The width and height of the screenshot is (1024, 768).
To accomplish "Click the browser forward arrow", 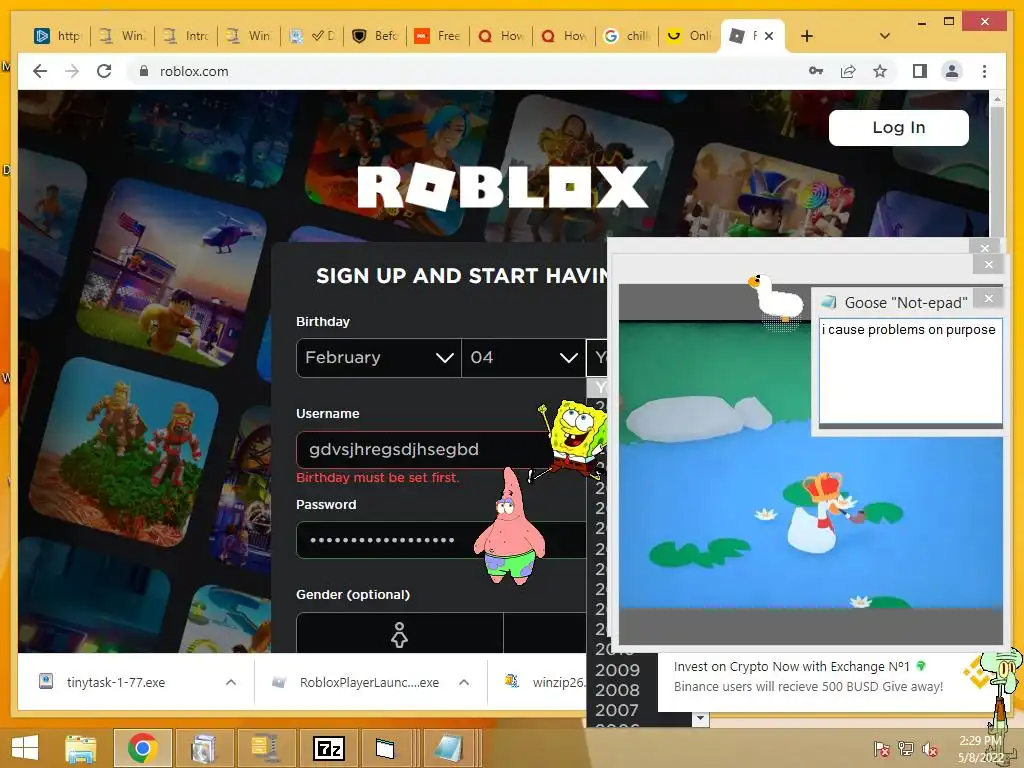I will pyautogui.click(x=72, y=71).
